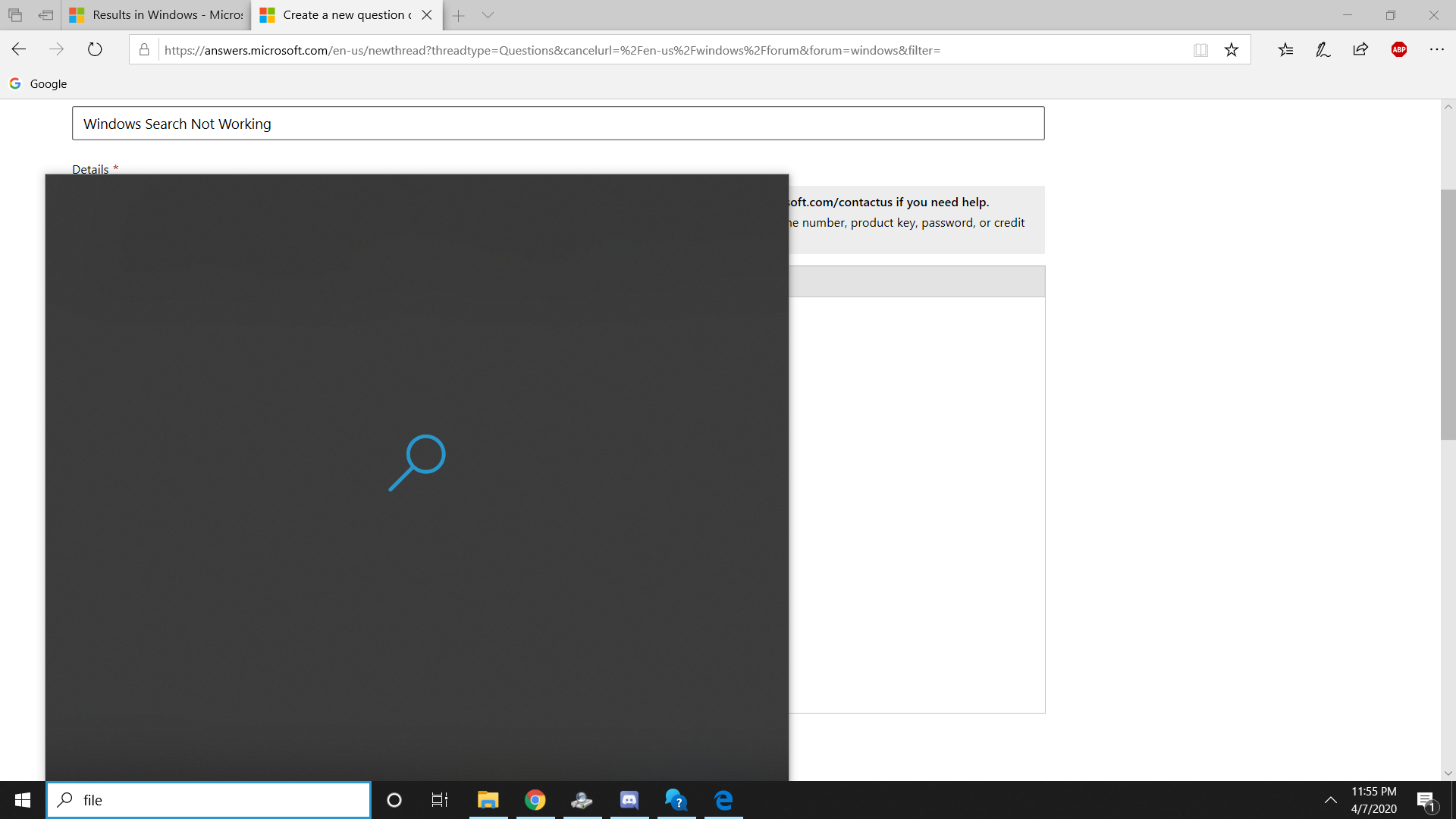
Task: Expand hidden icons in the system tray
Action: 1331,800
